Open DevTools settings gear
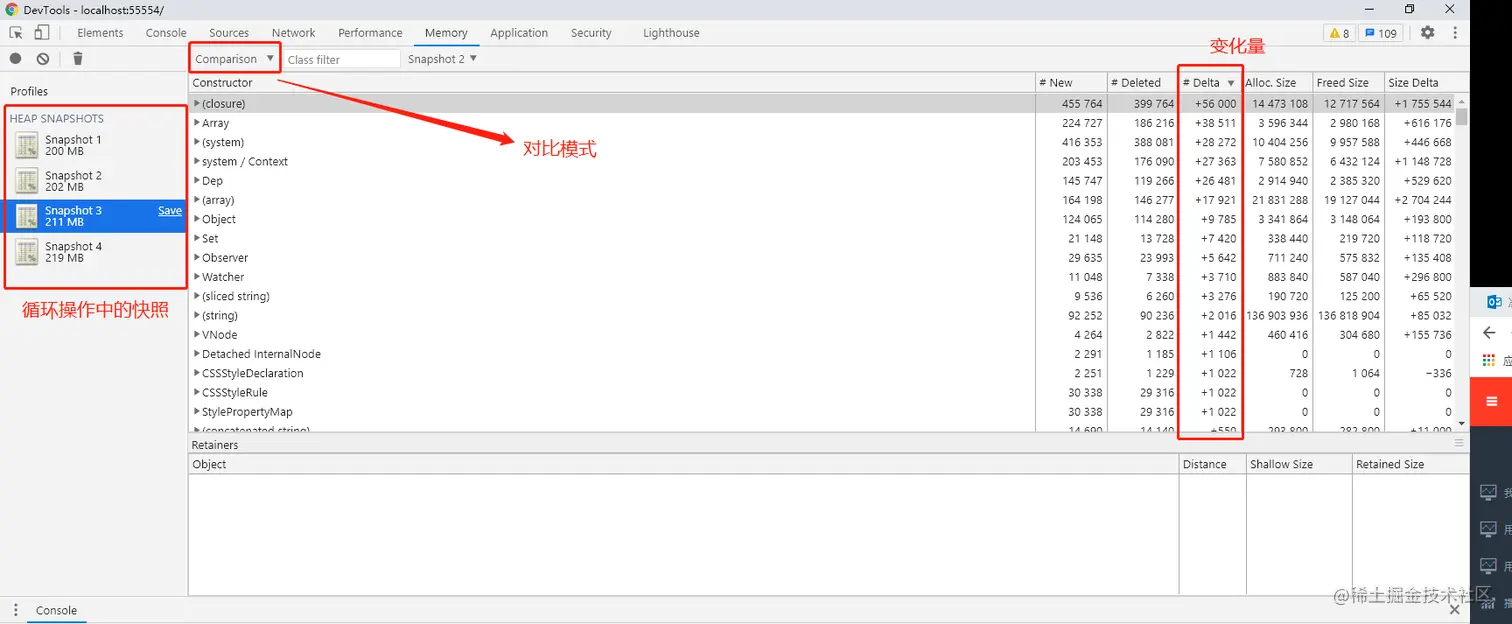This screenshot has height=624, width=1512. [1428, 32]
